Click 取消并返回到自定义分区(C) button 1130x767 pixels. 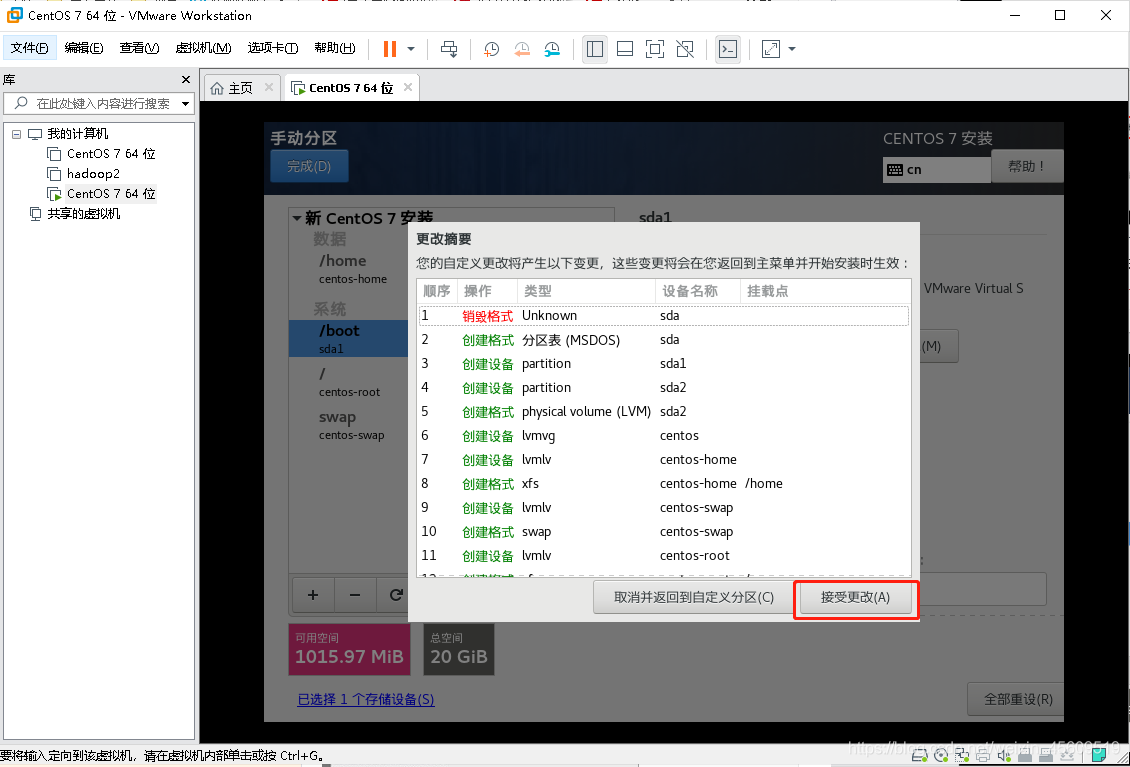[x=693, y=598]
